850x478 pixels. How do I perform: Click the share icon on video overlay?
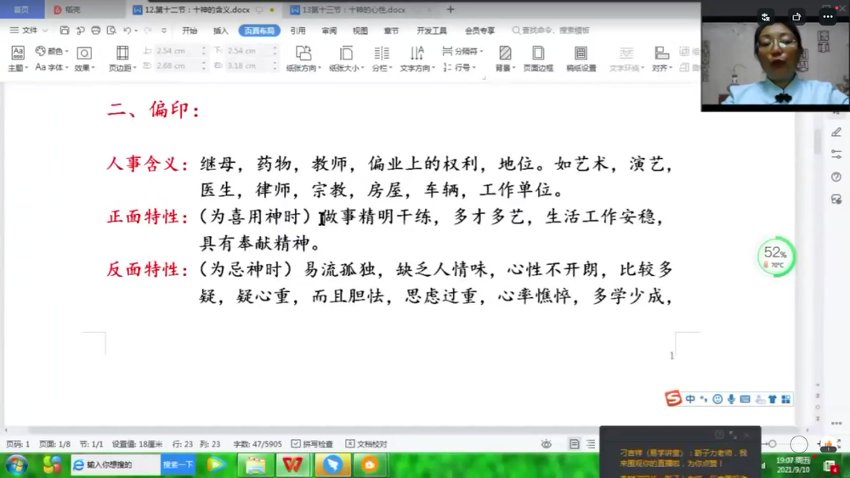796,17
